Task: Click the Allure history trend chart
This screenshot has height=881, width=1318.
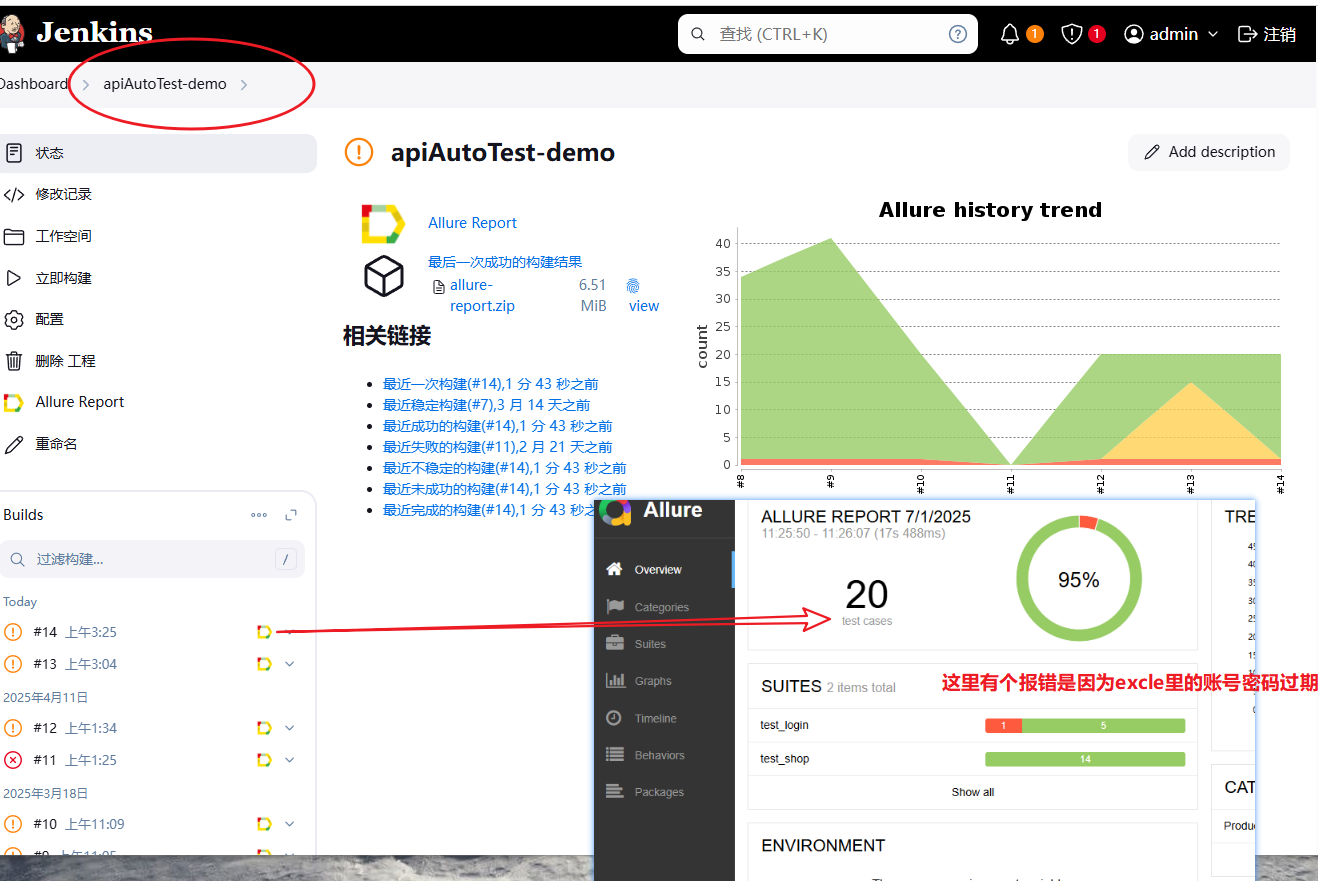Action: (990, 347)
